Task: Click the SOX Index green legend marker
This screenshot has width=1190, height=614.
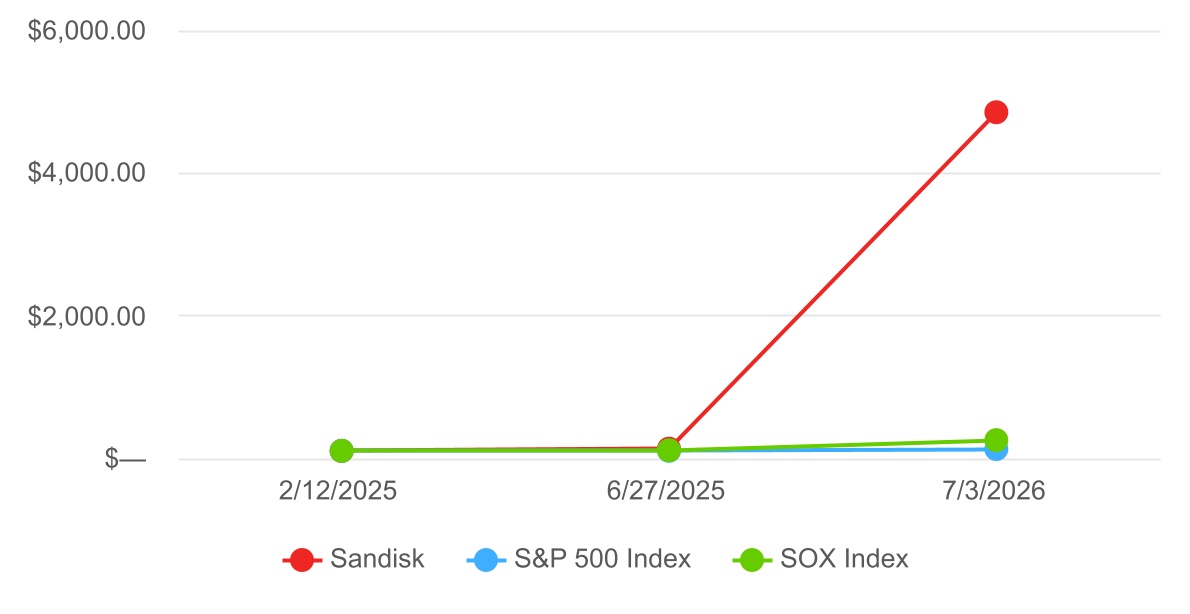Action: (x=751, y=560)
